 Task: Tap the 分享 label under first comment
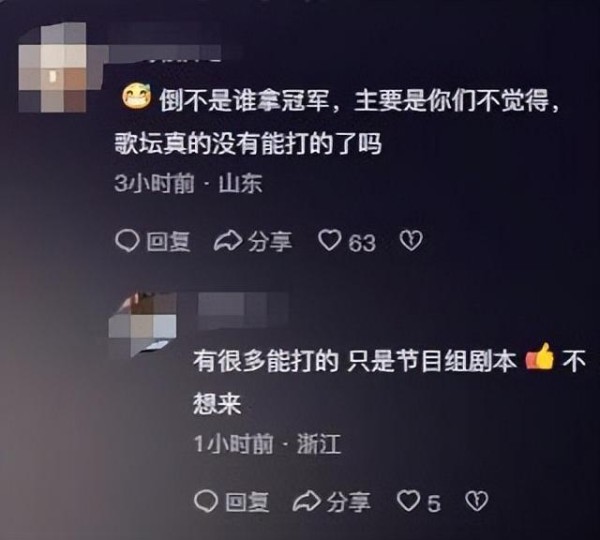(270, 242)
